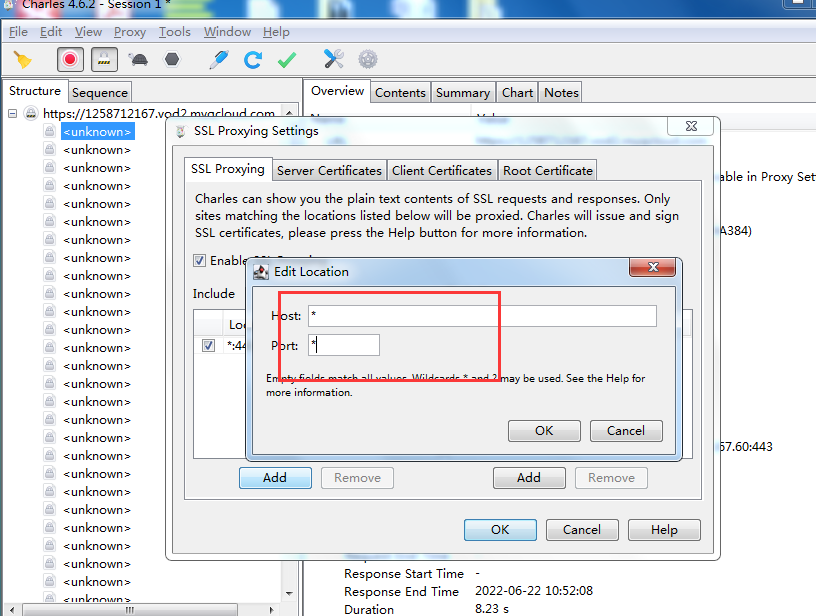Open the Proxy menu
The width and height of the screenshot is (816, 616).
(130, 32)
